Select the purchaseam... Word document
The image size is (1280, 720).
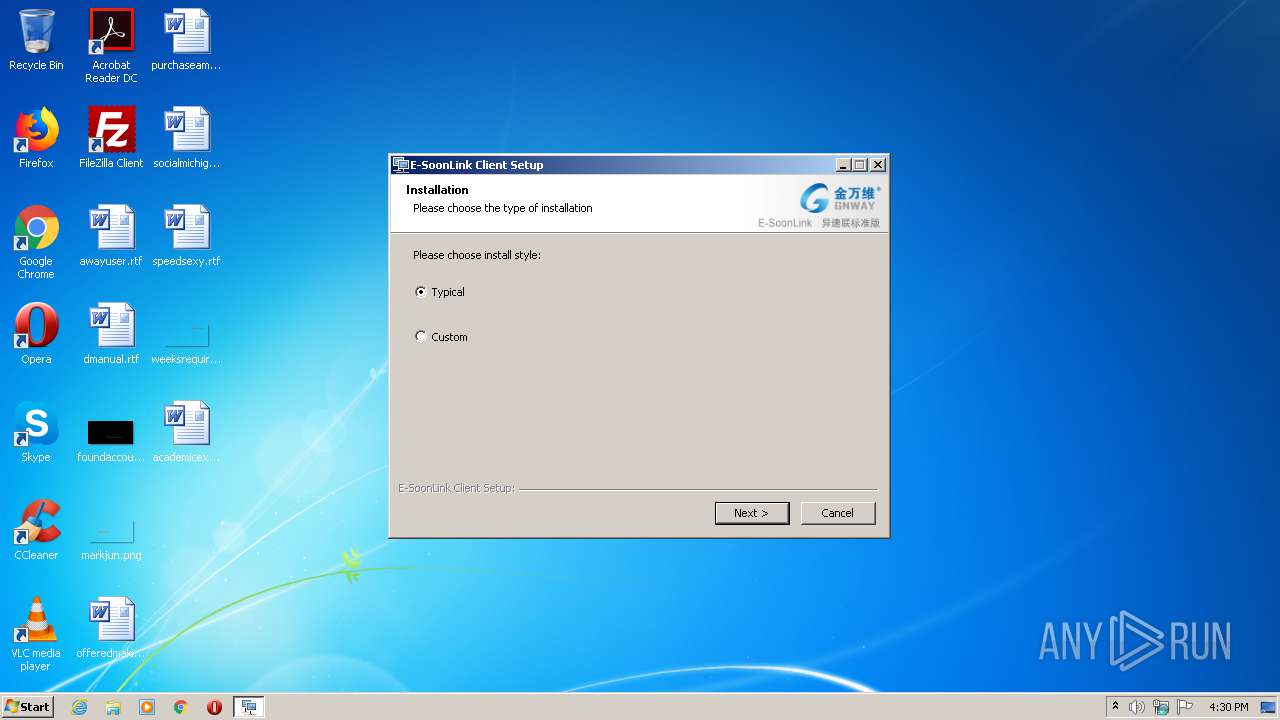pos(186,40)
